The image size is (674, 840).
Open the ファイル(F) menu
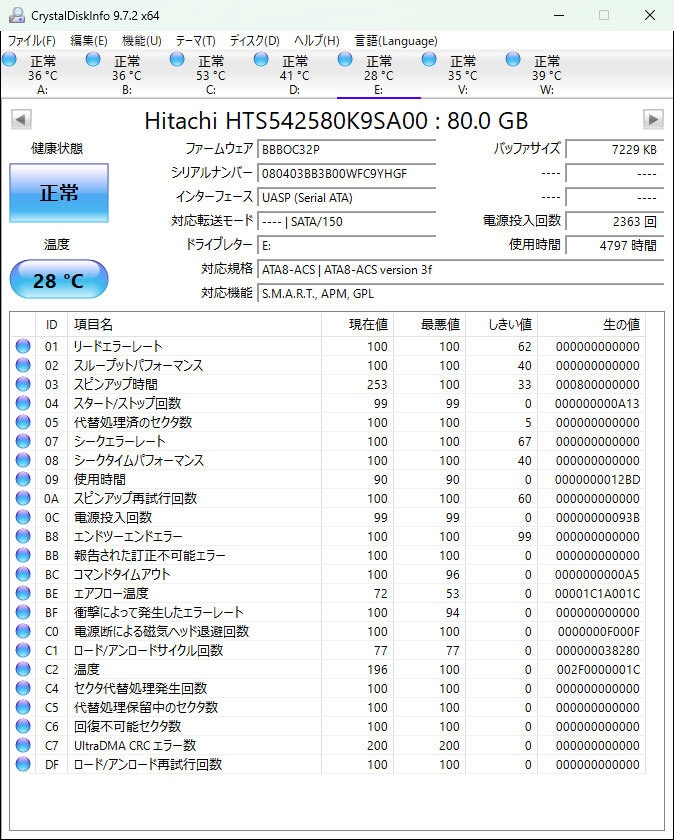[32, 41]
